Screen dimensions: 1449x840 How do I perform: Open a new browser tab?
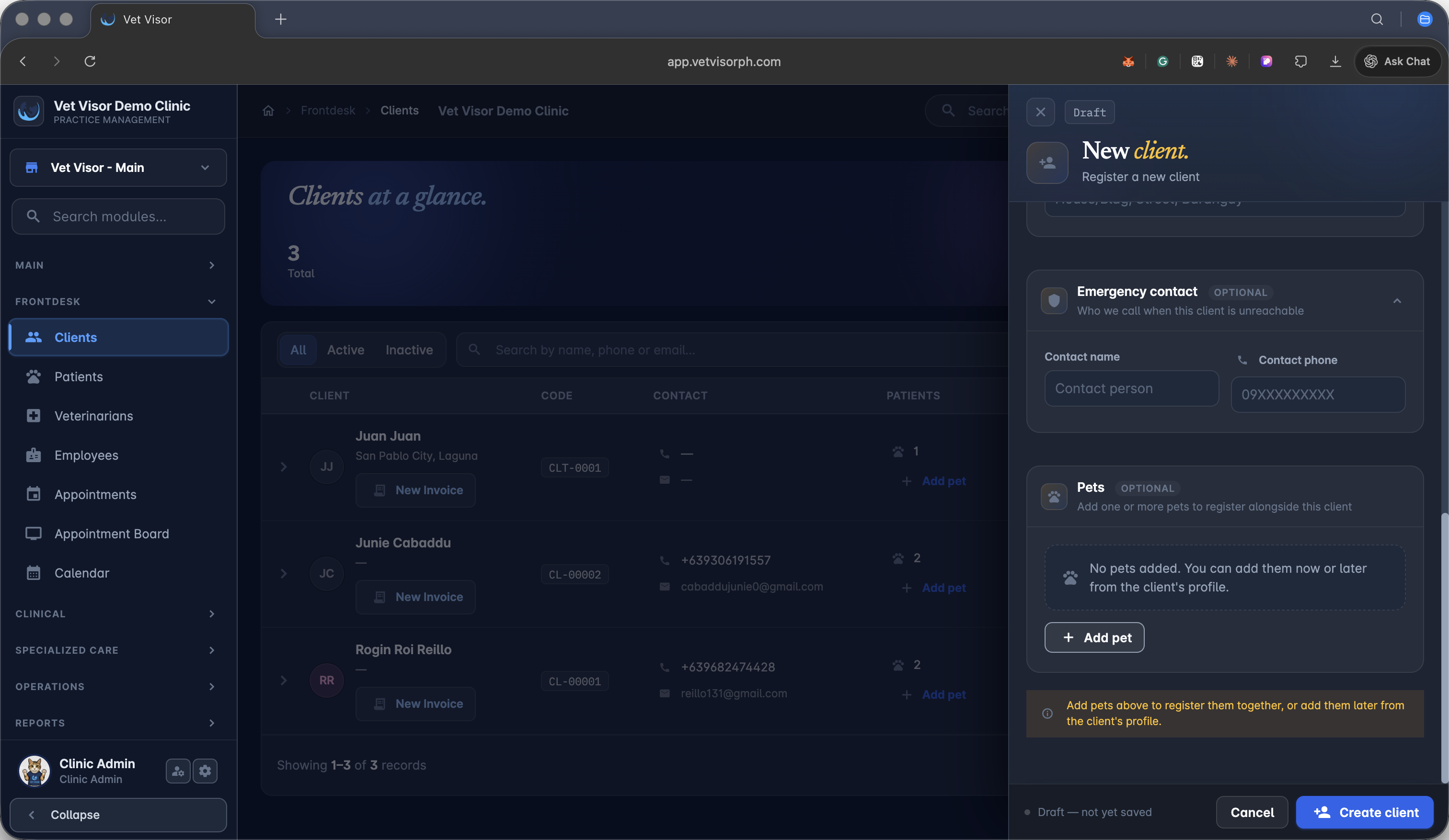(x=281, y=19)
